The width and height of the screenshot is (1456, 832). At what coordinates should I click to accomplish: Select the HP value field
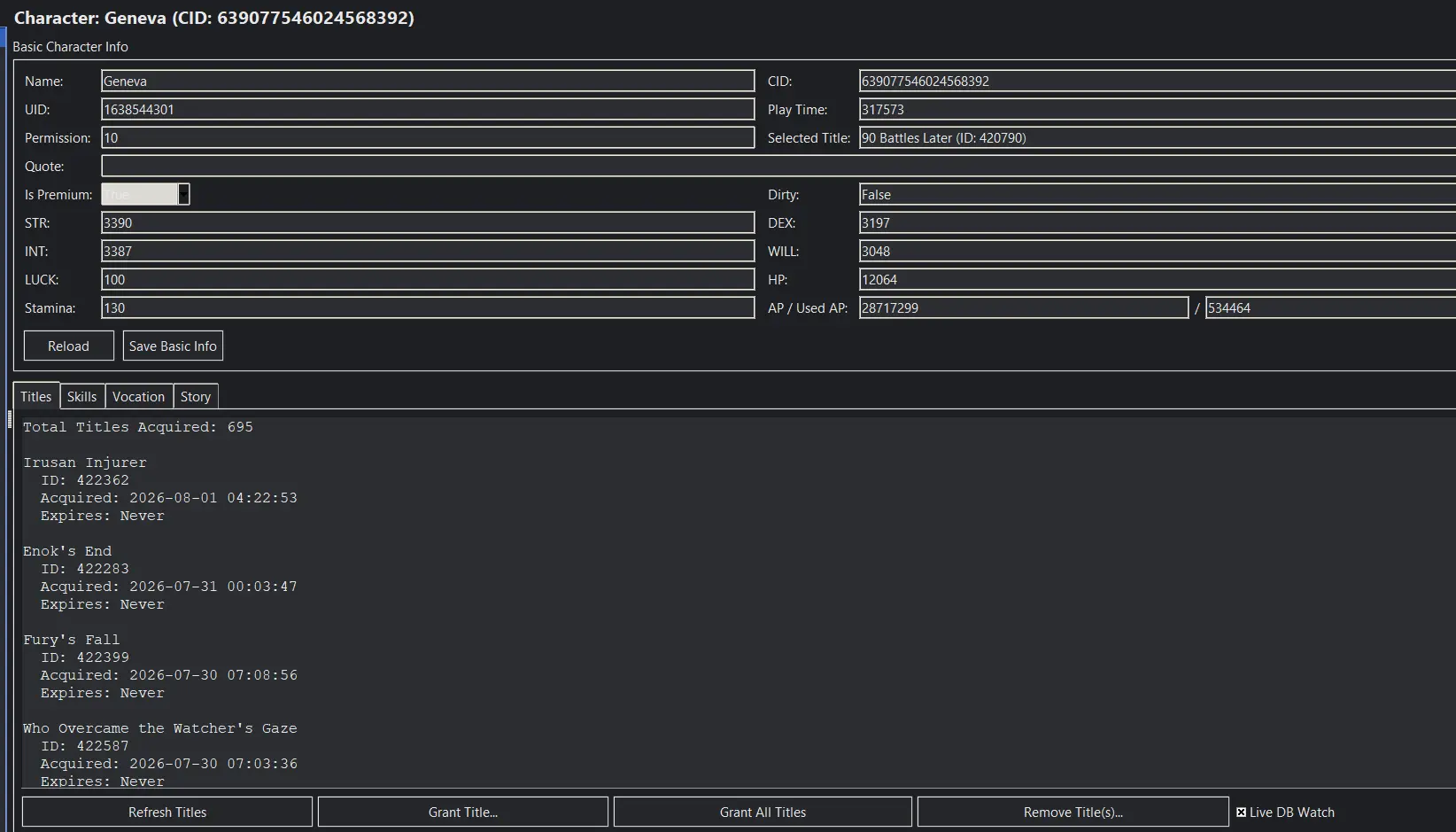coord(1158,279)
